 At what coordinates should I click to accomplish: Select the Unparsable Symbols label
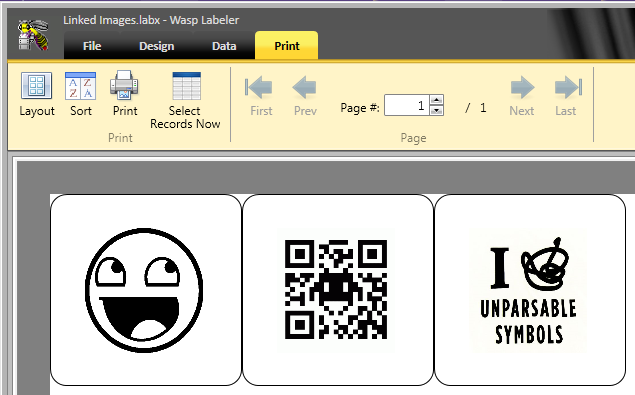(530, 290)
